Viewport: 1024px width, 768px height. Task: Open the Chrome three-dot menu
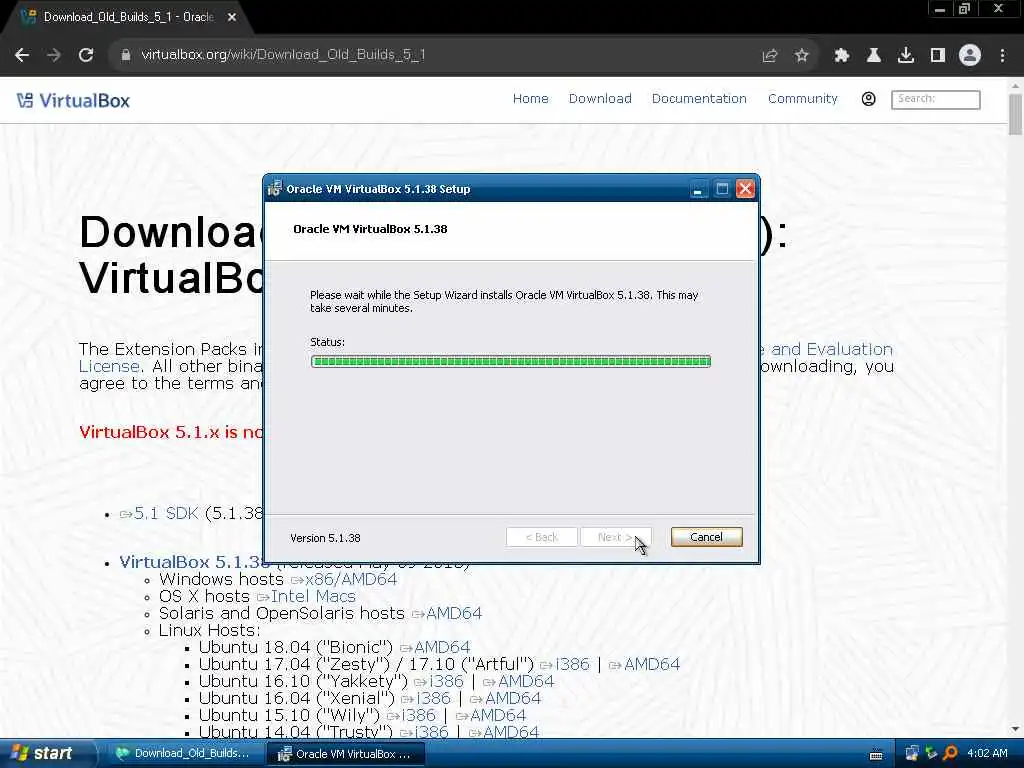(1002, 56)
